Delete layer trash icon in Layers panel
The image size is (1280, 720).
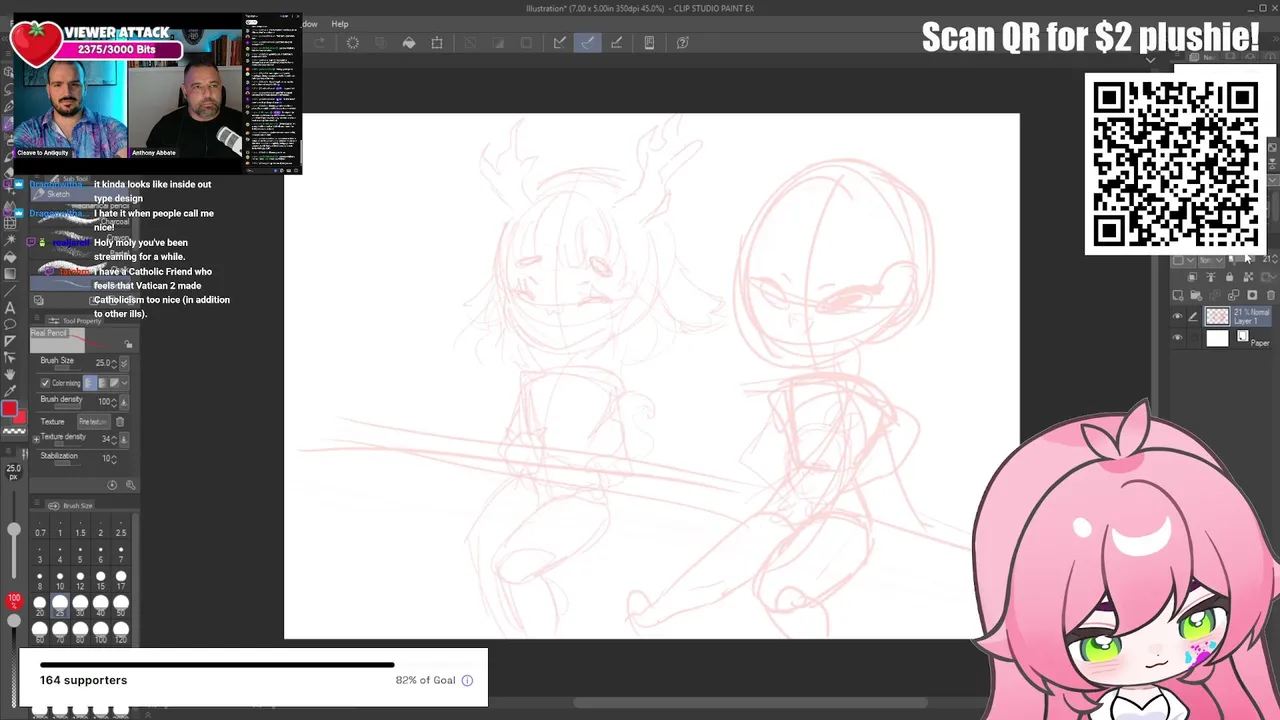click(1271, 295)
